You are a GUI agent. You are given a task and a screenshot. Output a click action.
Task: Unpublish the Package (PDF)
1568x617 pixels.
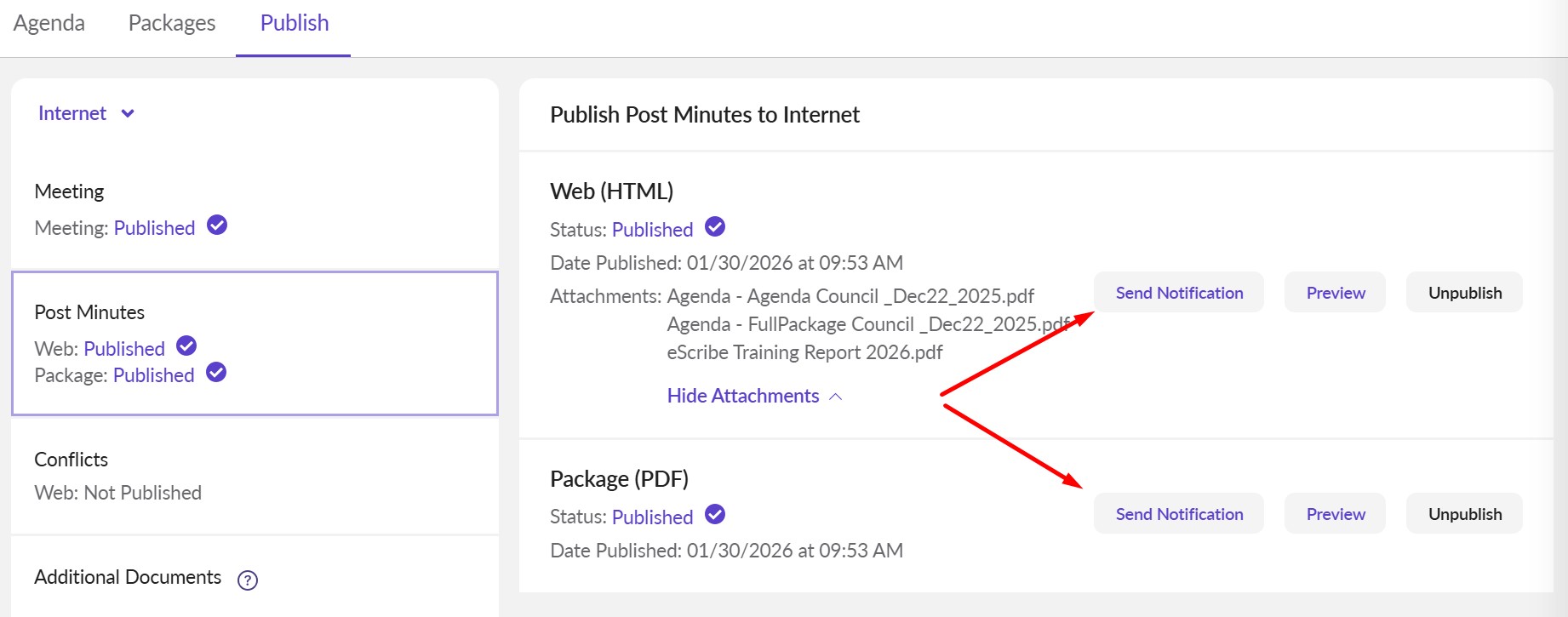point(1464,514)
